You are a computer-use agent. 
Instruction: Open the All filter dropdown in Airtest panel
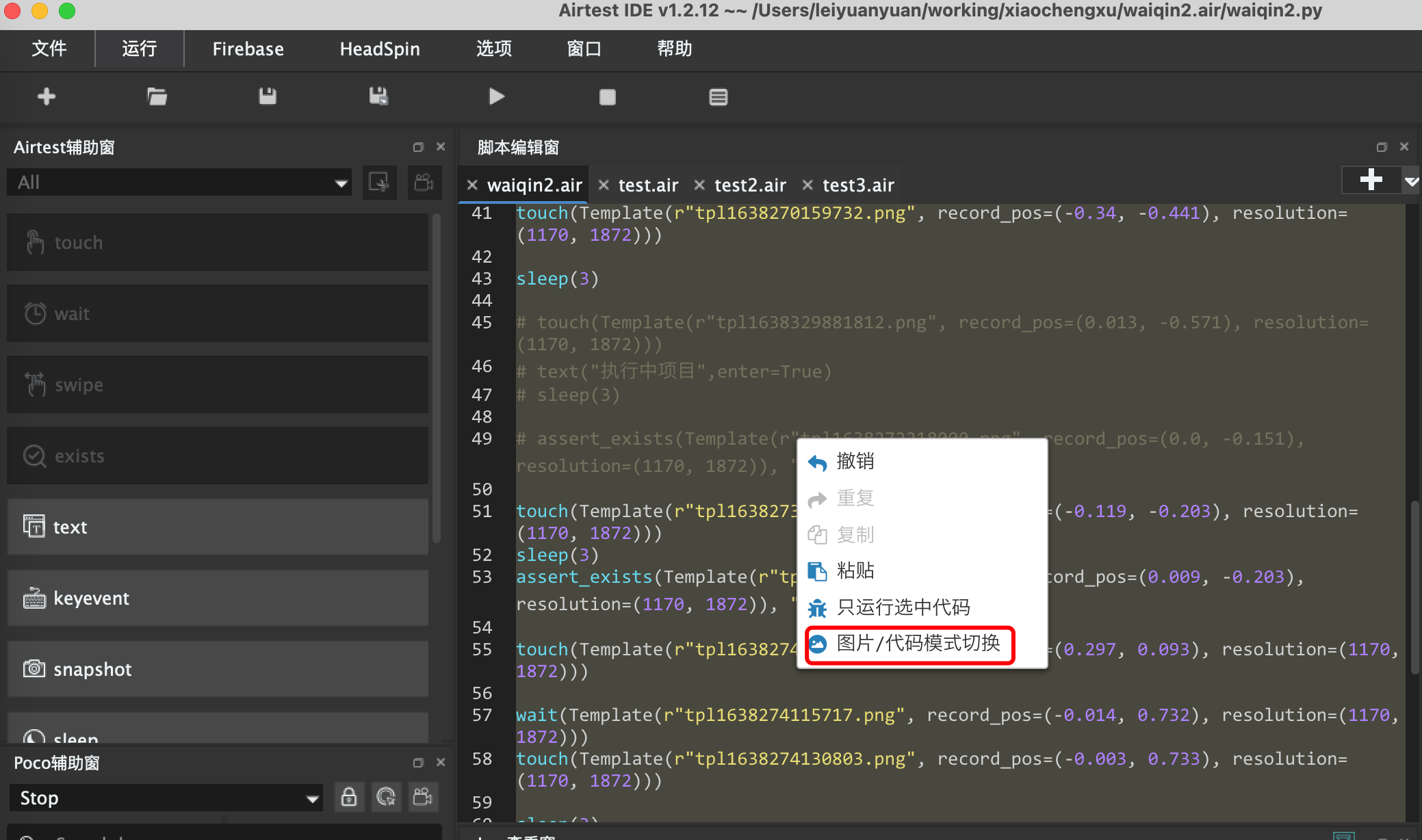click(x=179, y=183)
